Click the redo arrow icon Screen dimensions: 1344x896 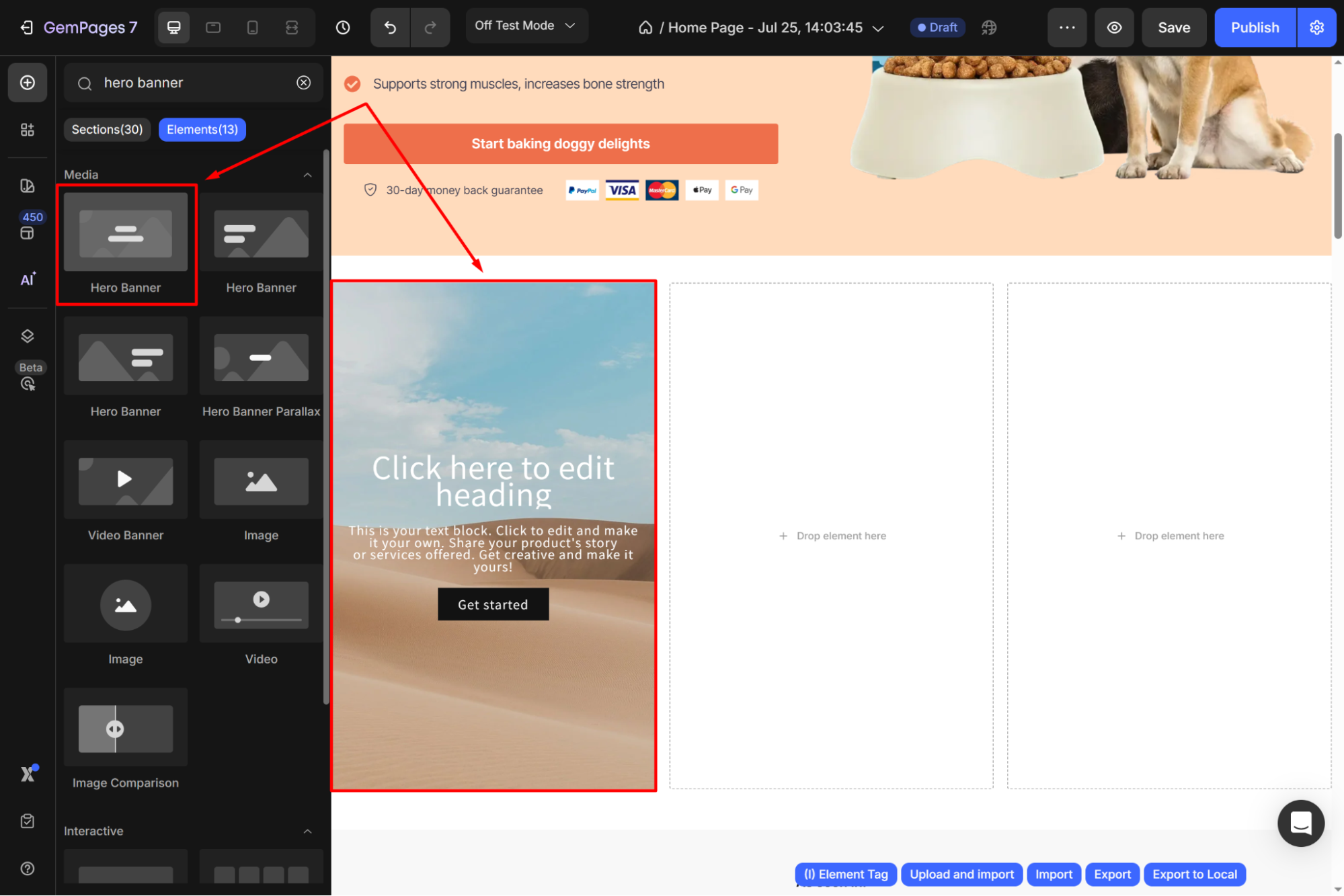[430, 28]
